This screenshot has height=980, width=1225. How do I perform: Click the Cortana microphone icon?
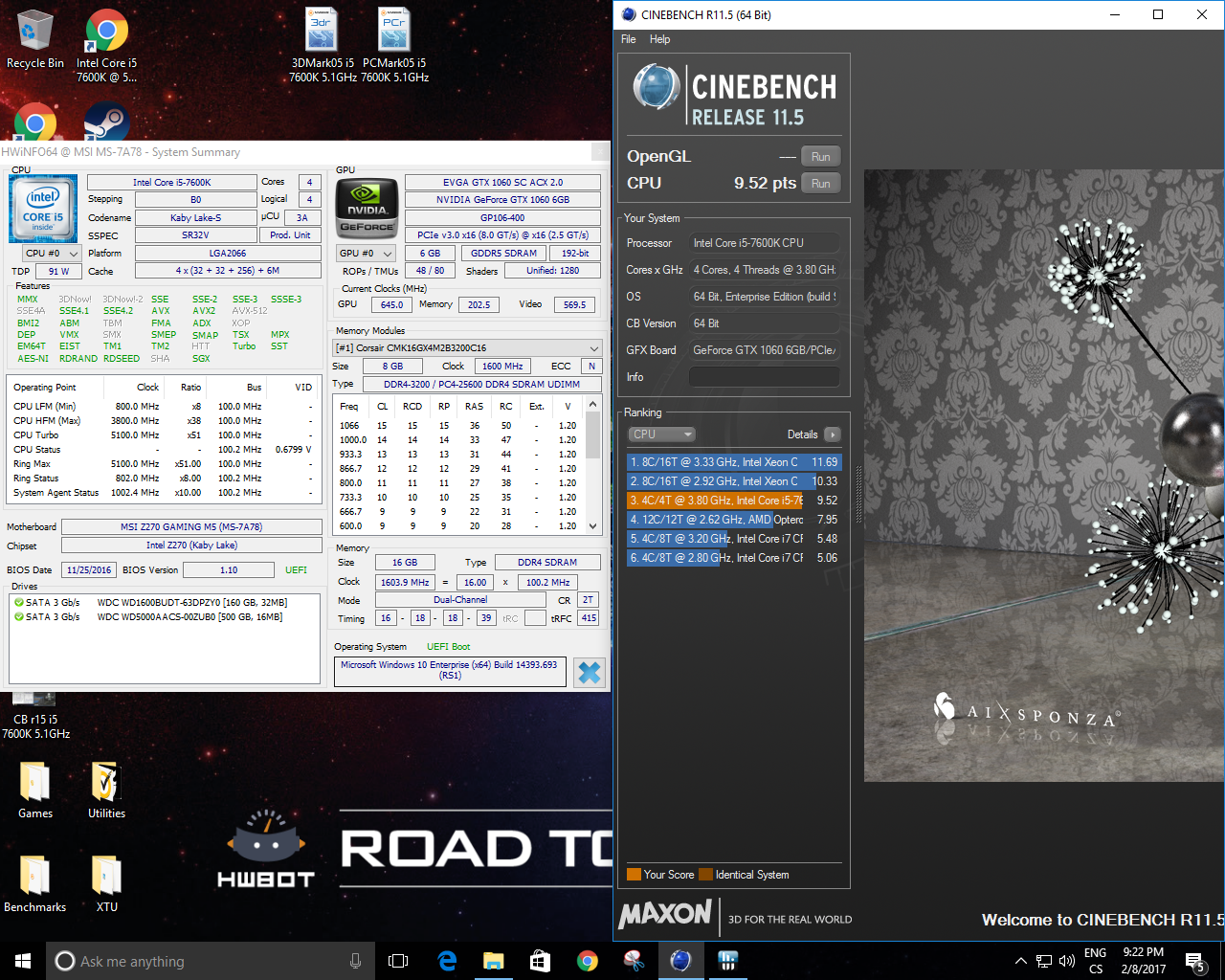point(356,961)
